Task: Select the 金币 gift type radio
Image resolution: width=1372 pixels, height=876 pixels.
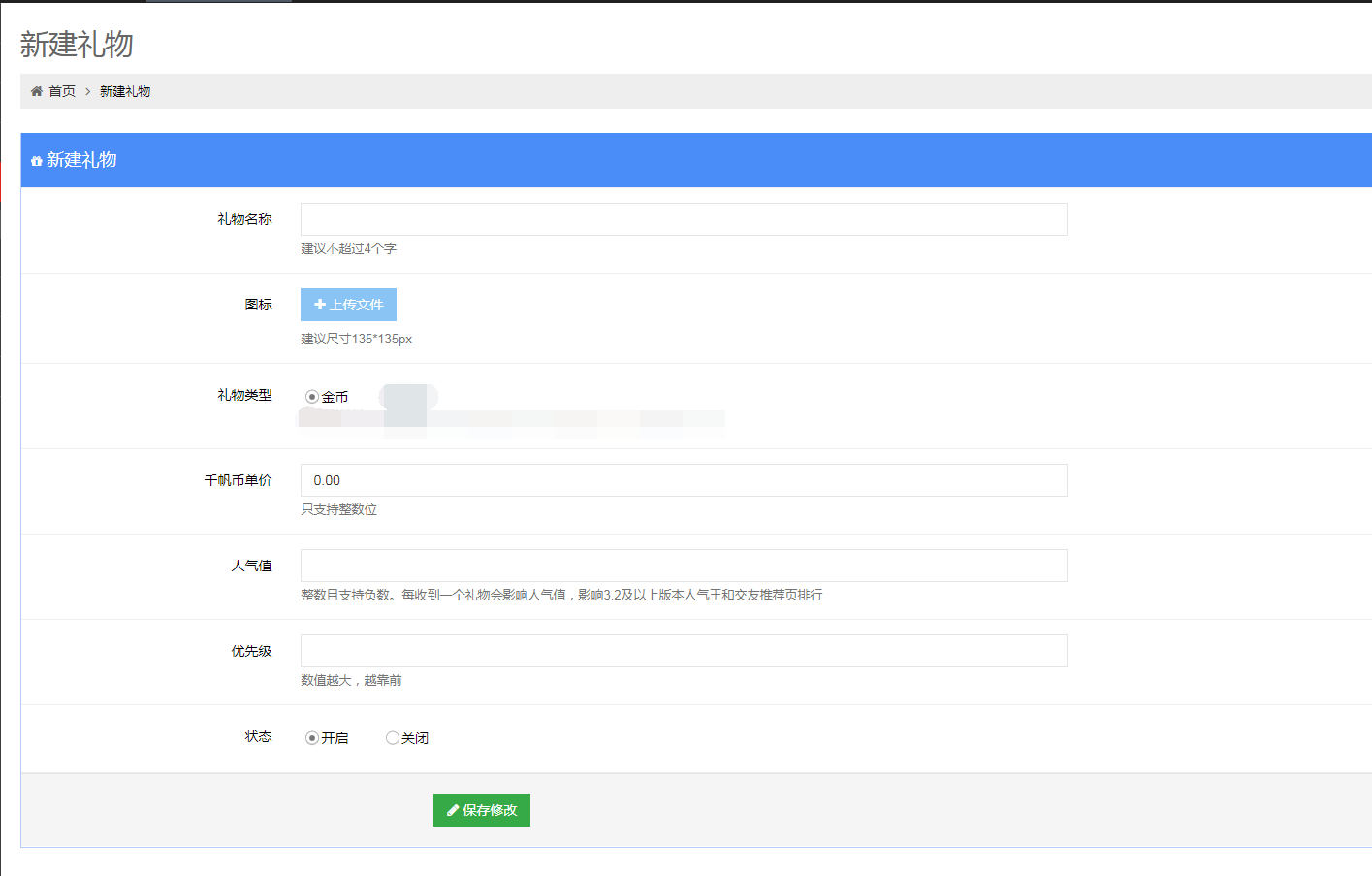Action: [312, 397]
